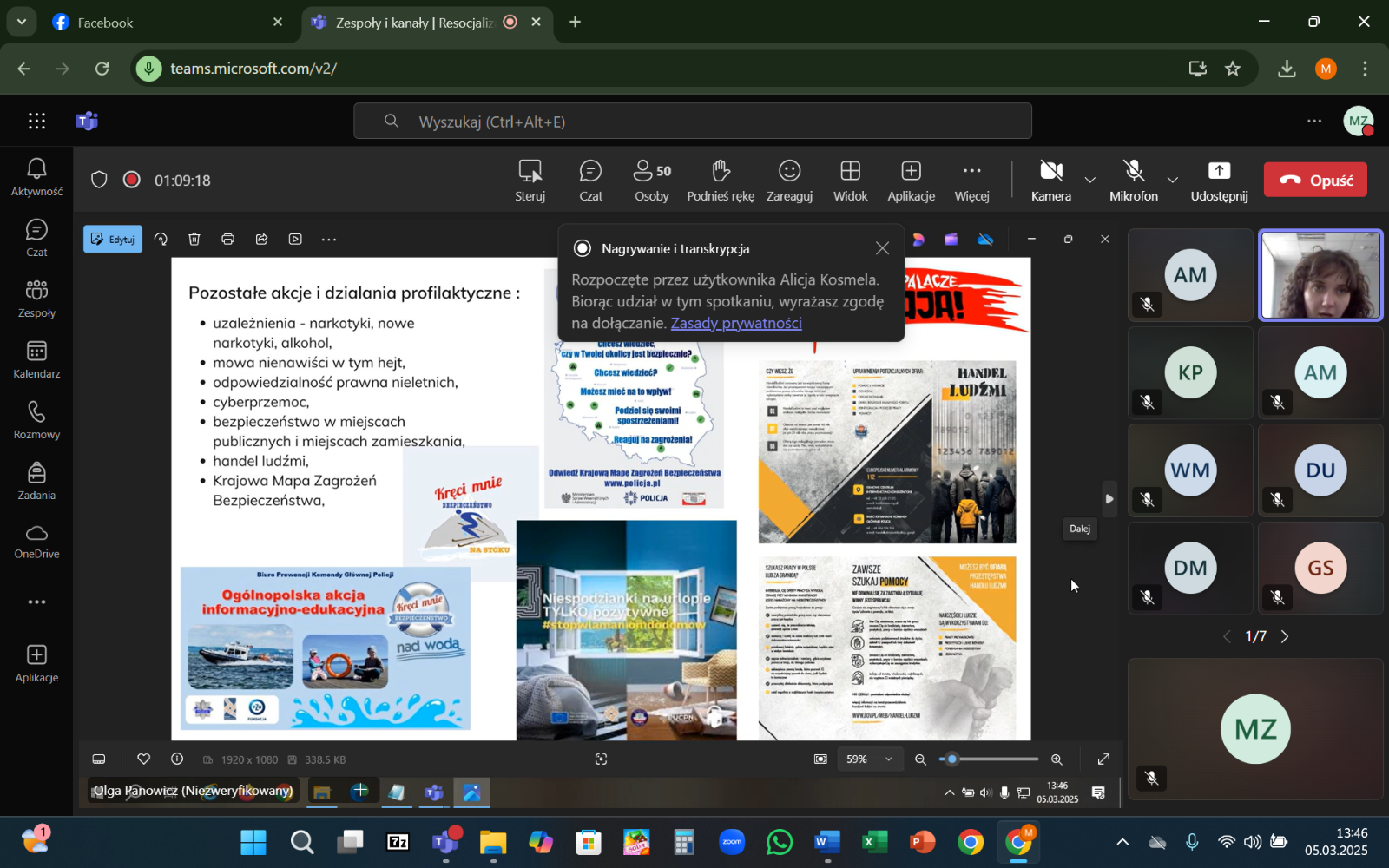
Task: Open Kalendarz in the left sidebar
Action: point(36,359)
